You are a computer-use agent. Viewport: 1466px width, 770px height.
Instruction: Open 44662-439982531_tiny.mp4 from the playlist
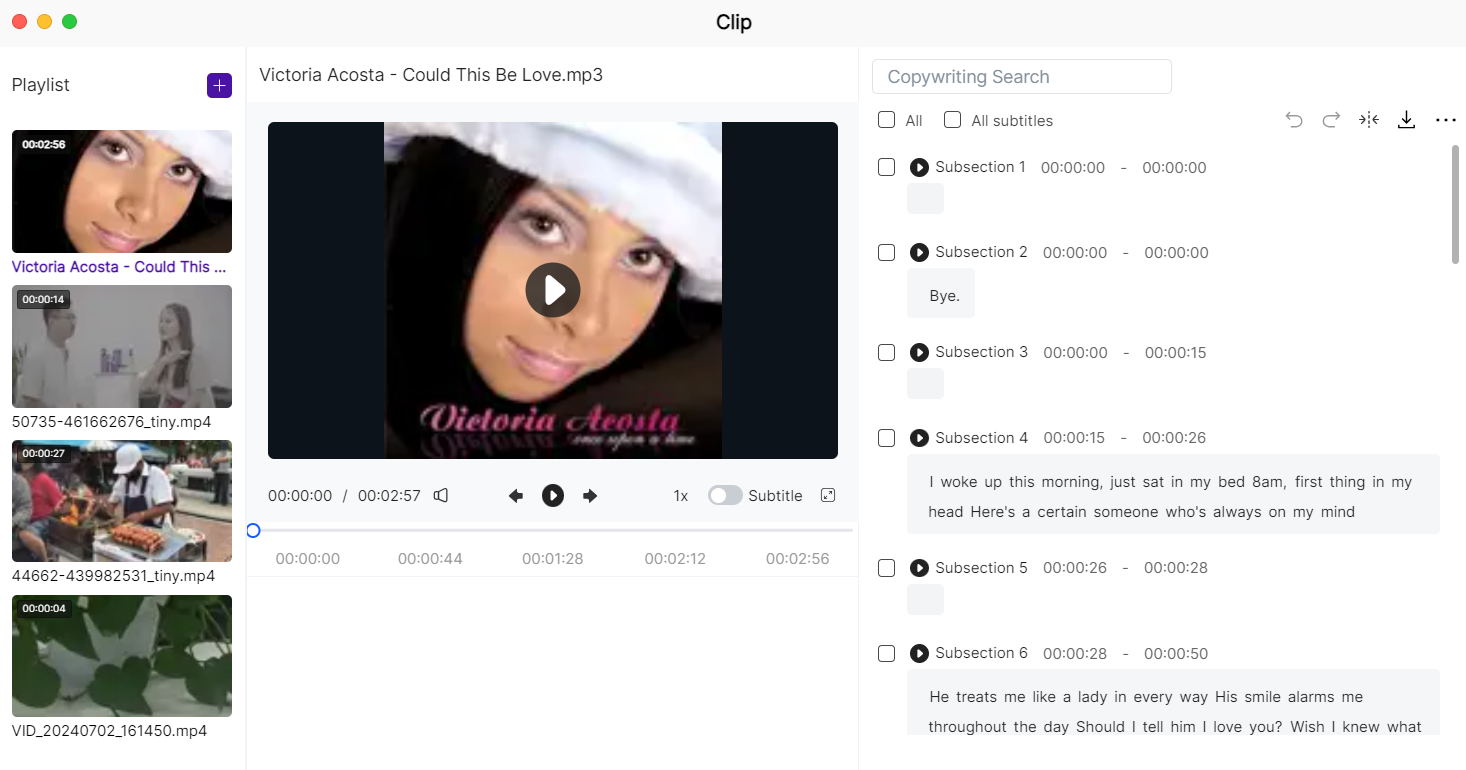point(121,500)
